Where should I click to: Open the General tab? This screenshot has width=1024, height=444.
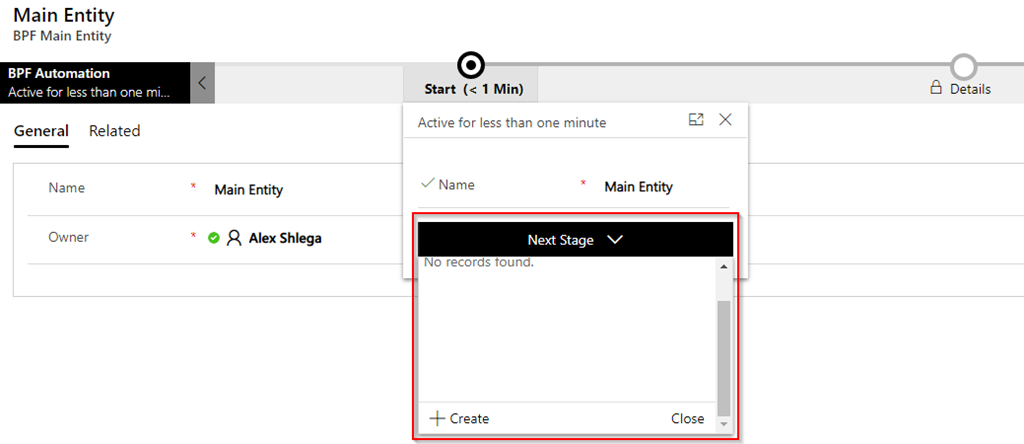tap(41, 131)
